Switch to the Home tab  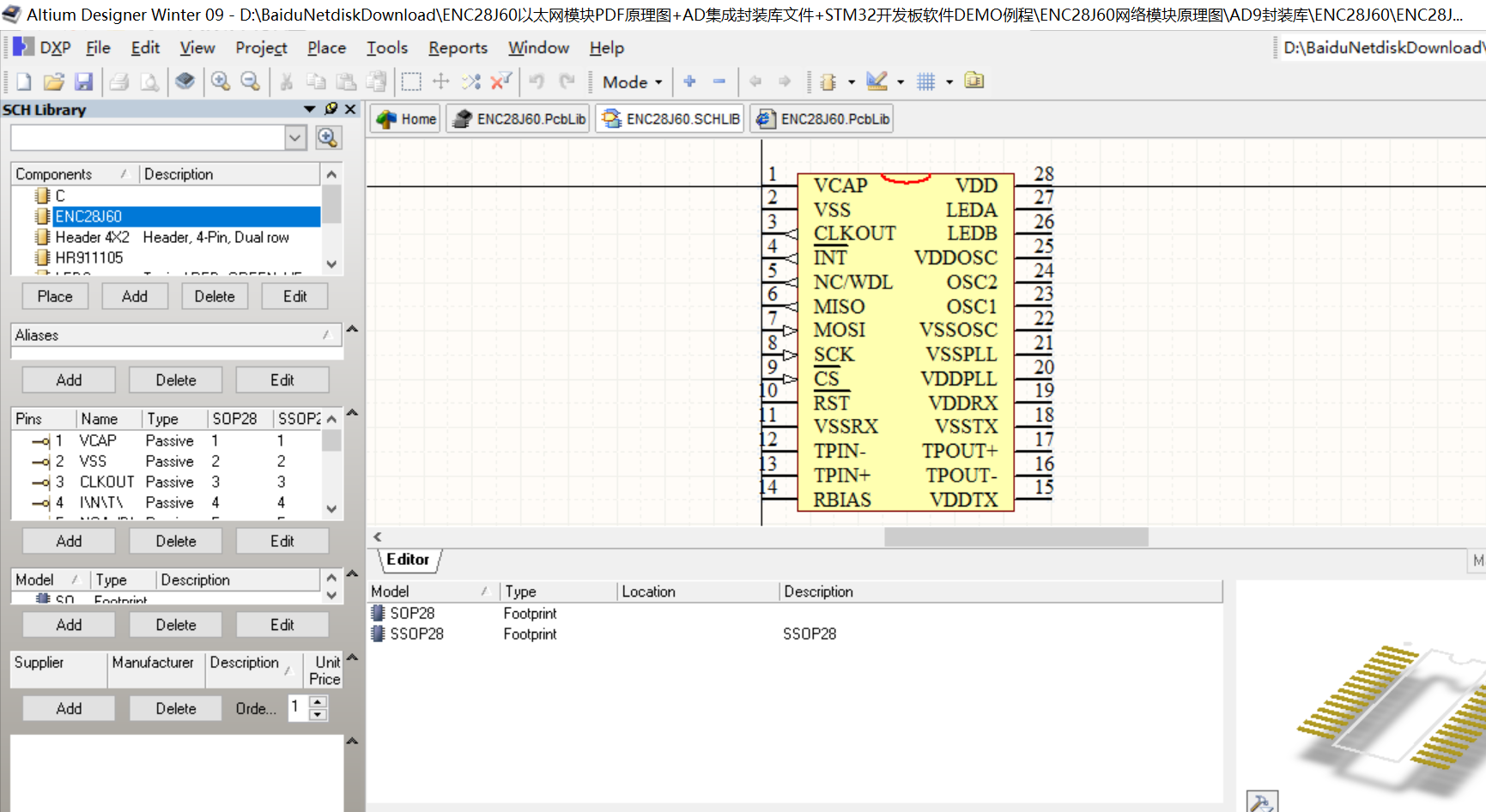(x=406, y=118)
